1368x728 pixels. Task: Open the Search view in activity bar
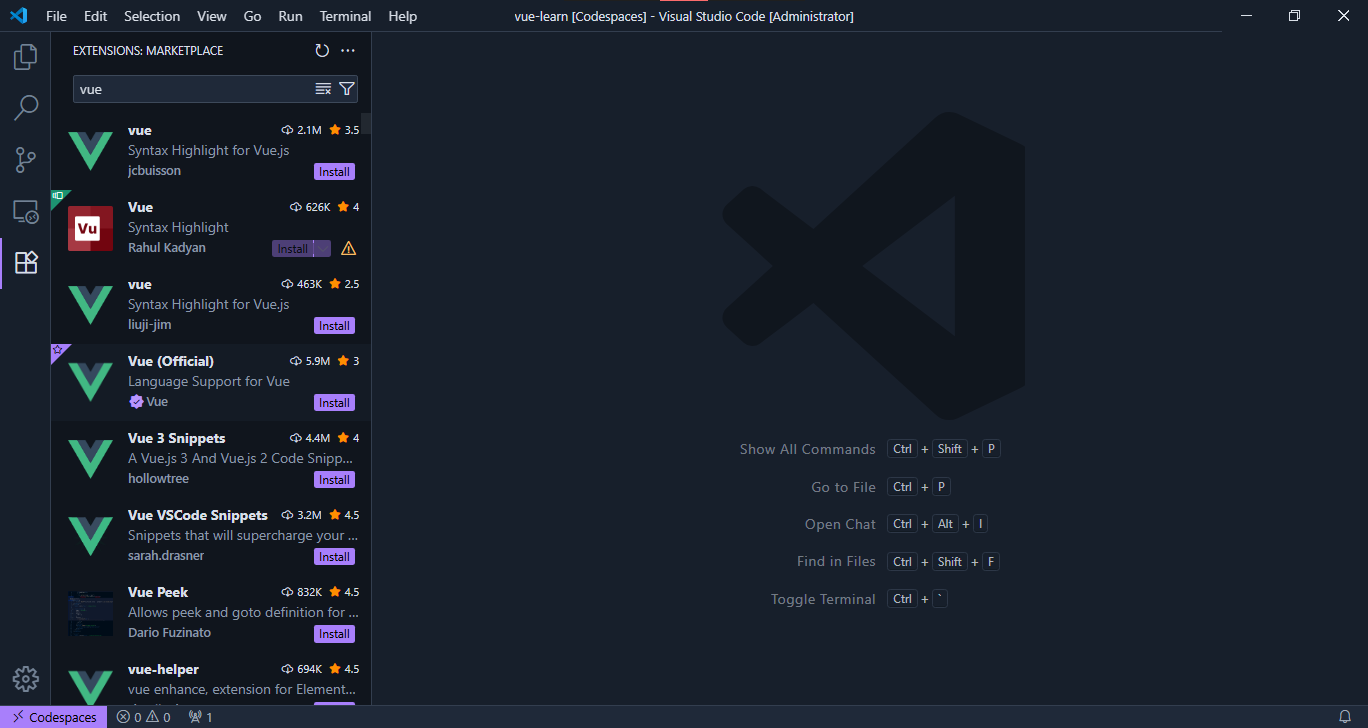click(x=25, y=108)
